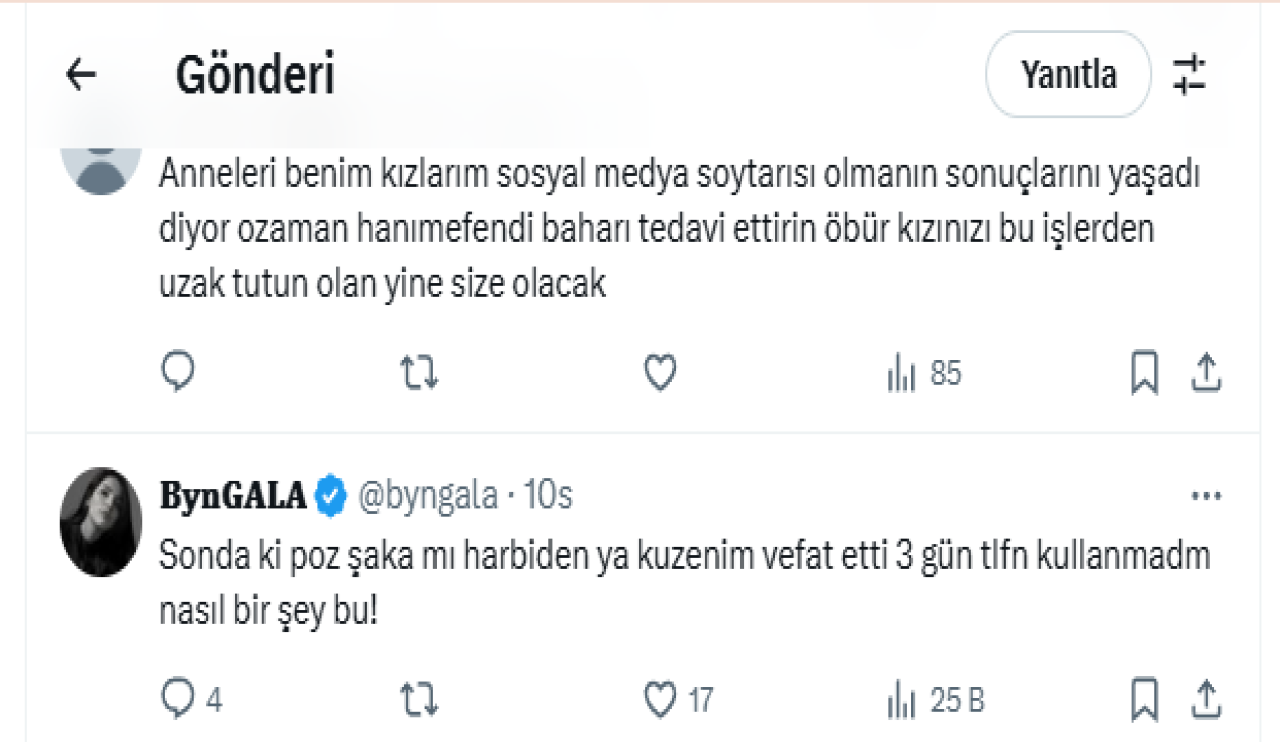Viewport: 1280px width, 742px height.
Task: Like ByngALA's tweet with the heart icon
Action: (661, 700)
